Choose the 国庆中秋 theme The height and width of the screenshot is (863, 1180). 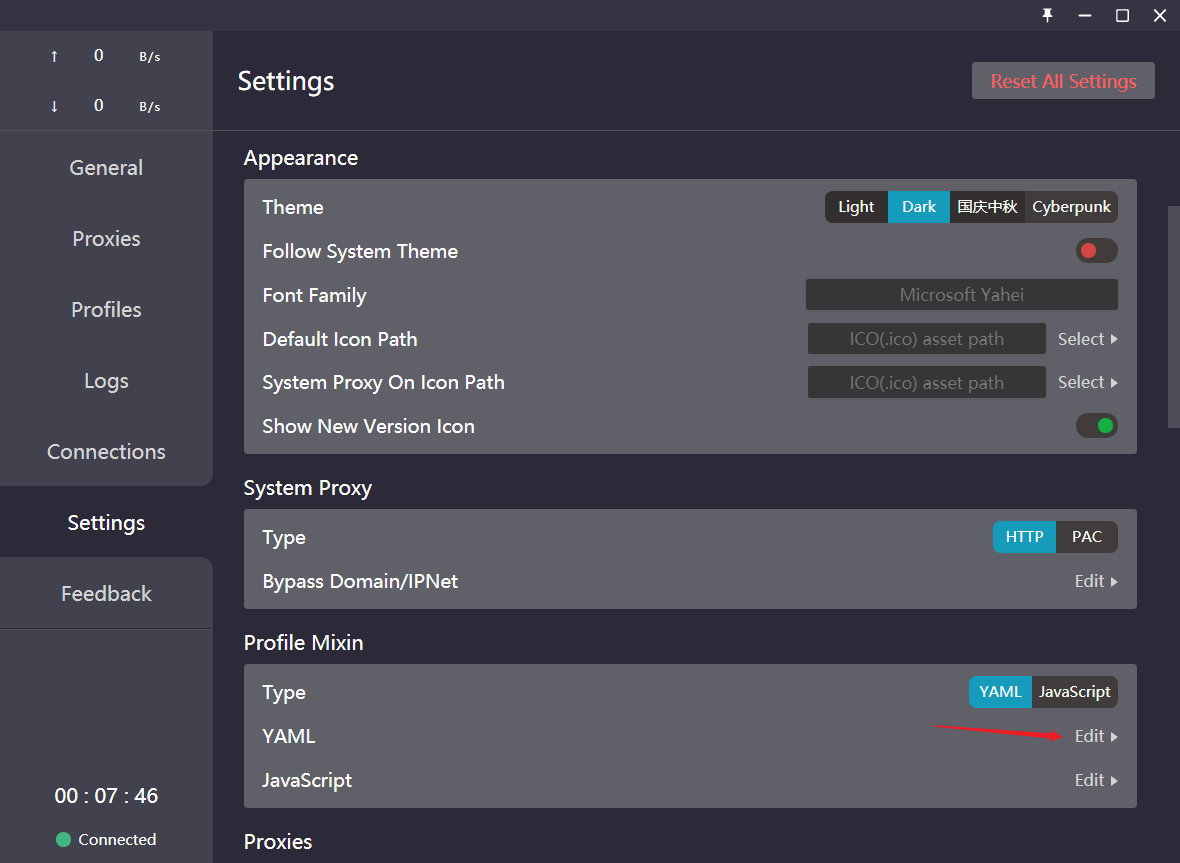coord(987,207)
